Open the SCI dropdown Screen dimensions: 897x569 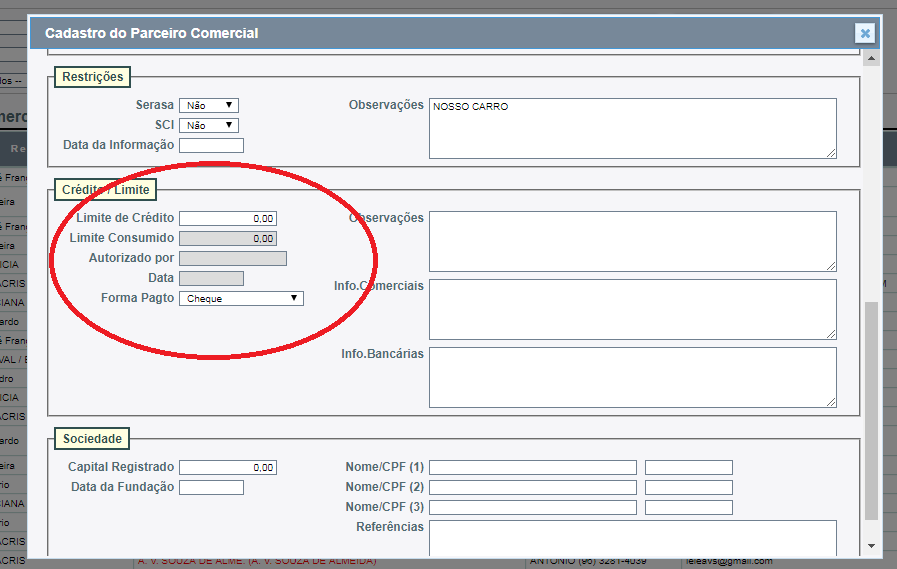coord(209,125)
